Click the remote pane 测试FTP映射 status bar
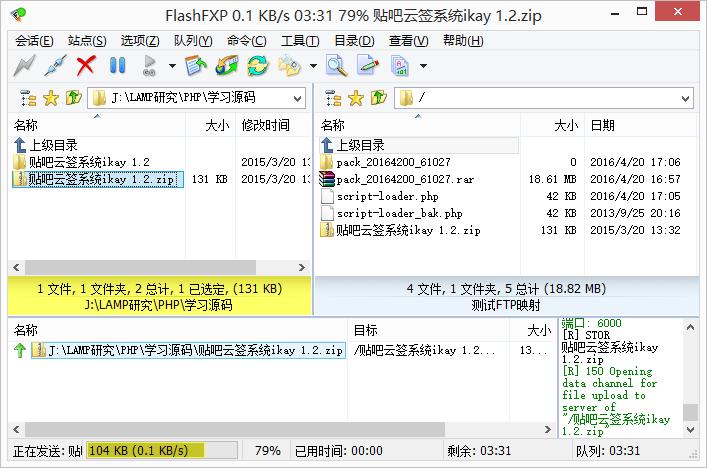 point(507,296)
